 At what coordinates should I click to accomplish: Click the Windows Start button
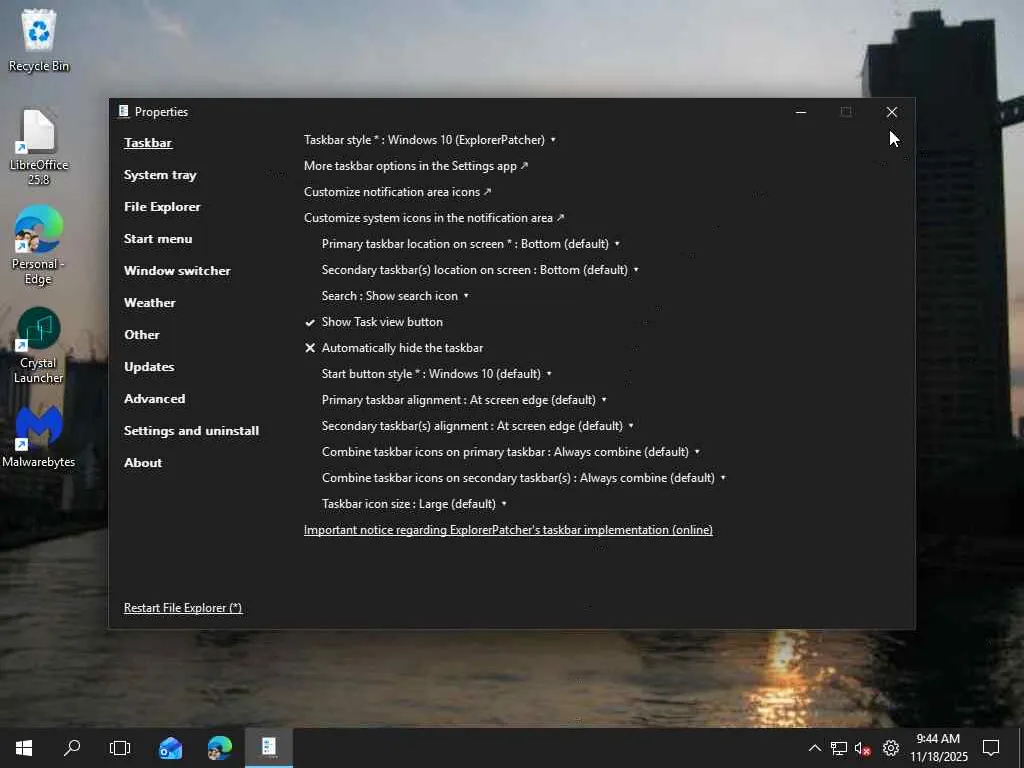24,748
